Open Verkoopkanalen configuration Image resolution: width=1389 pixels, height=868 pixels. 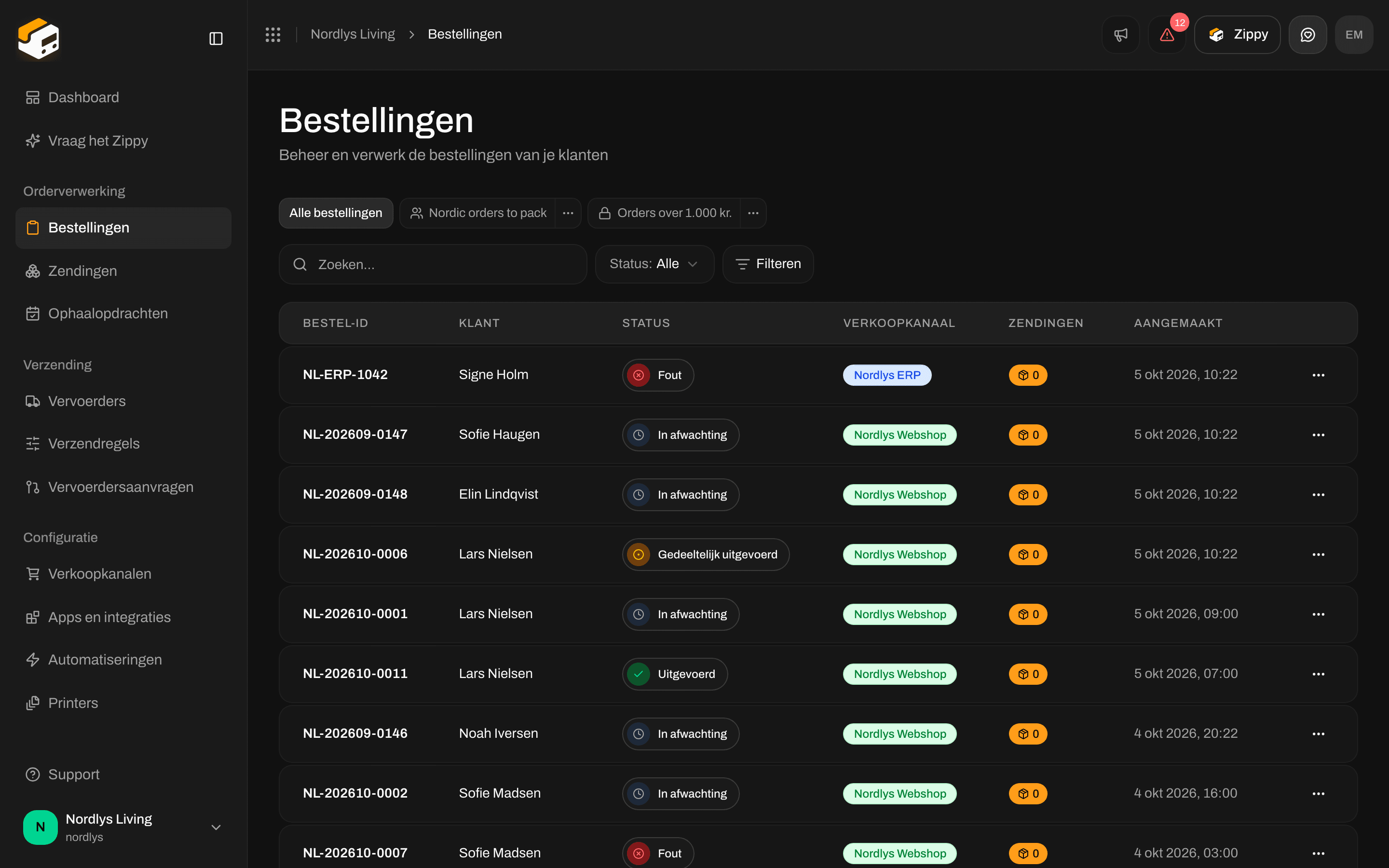tap(123, 574)
